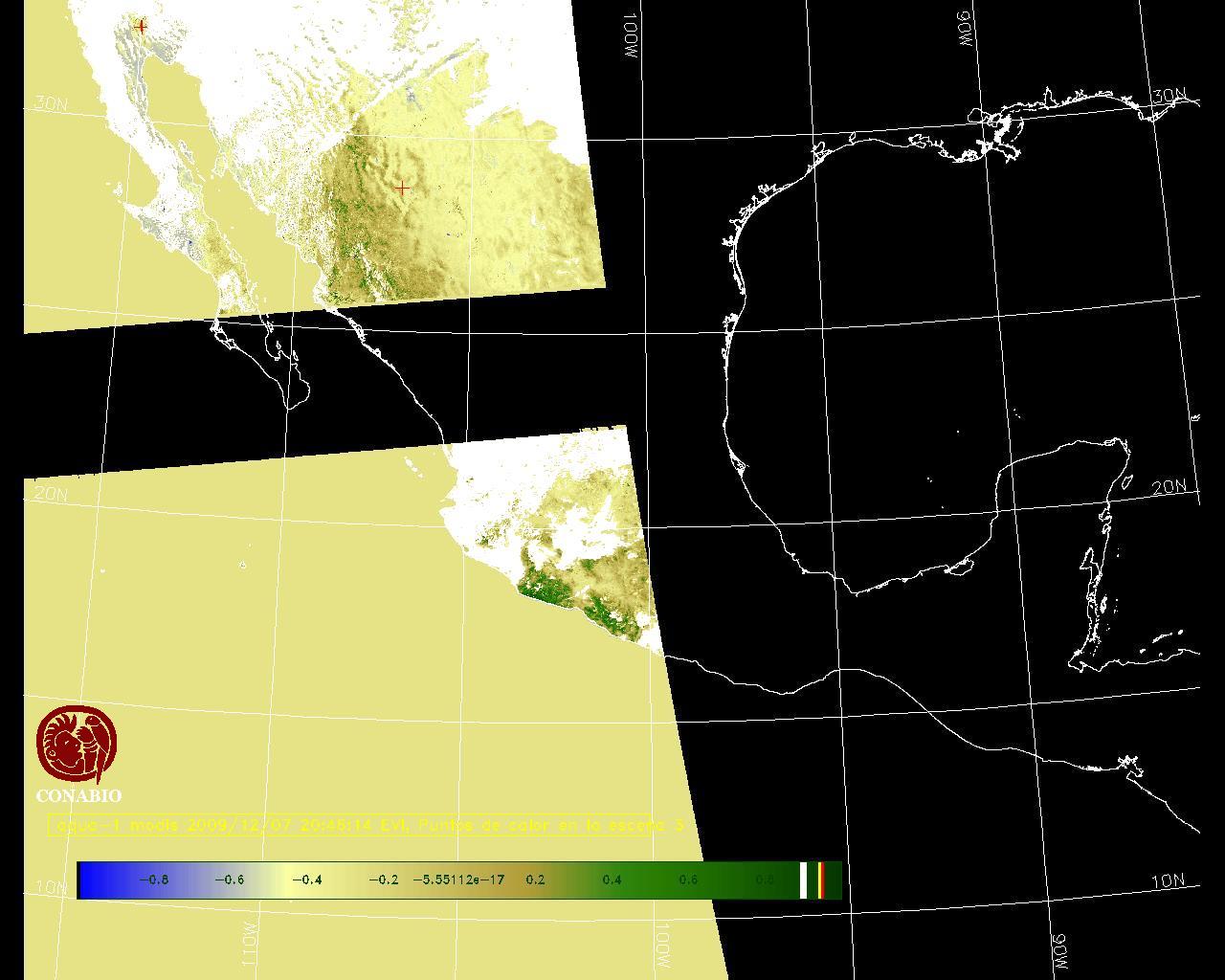Screen dimensions: 1225x980
Task: Click the -0.8 value on color scale
Action: (153, 880)
